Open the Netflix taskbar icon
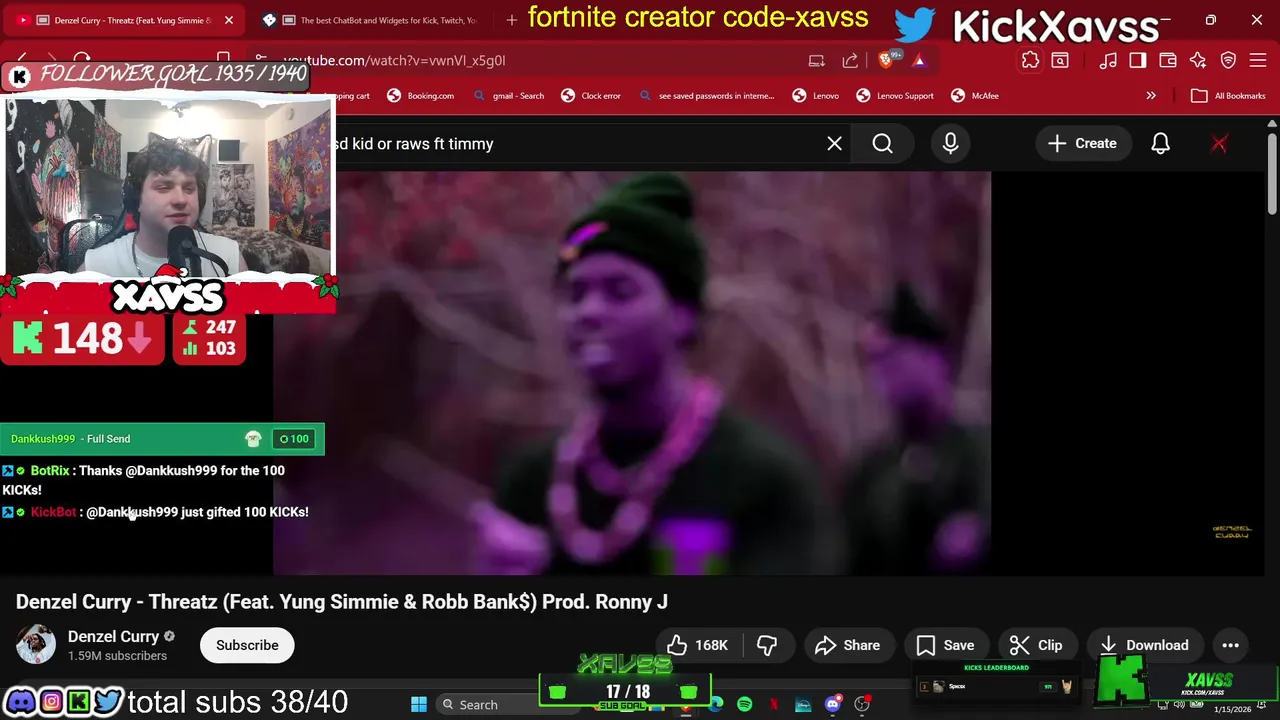This screenshot has width=1280, height=720. coord(774,705)
